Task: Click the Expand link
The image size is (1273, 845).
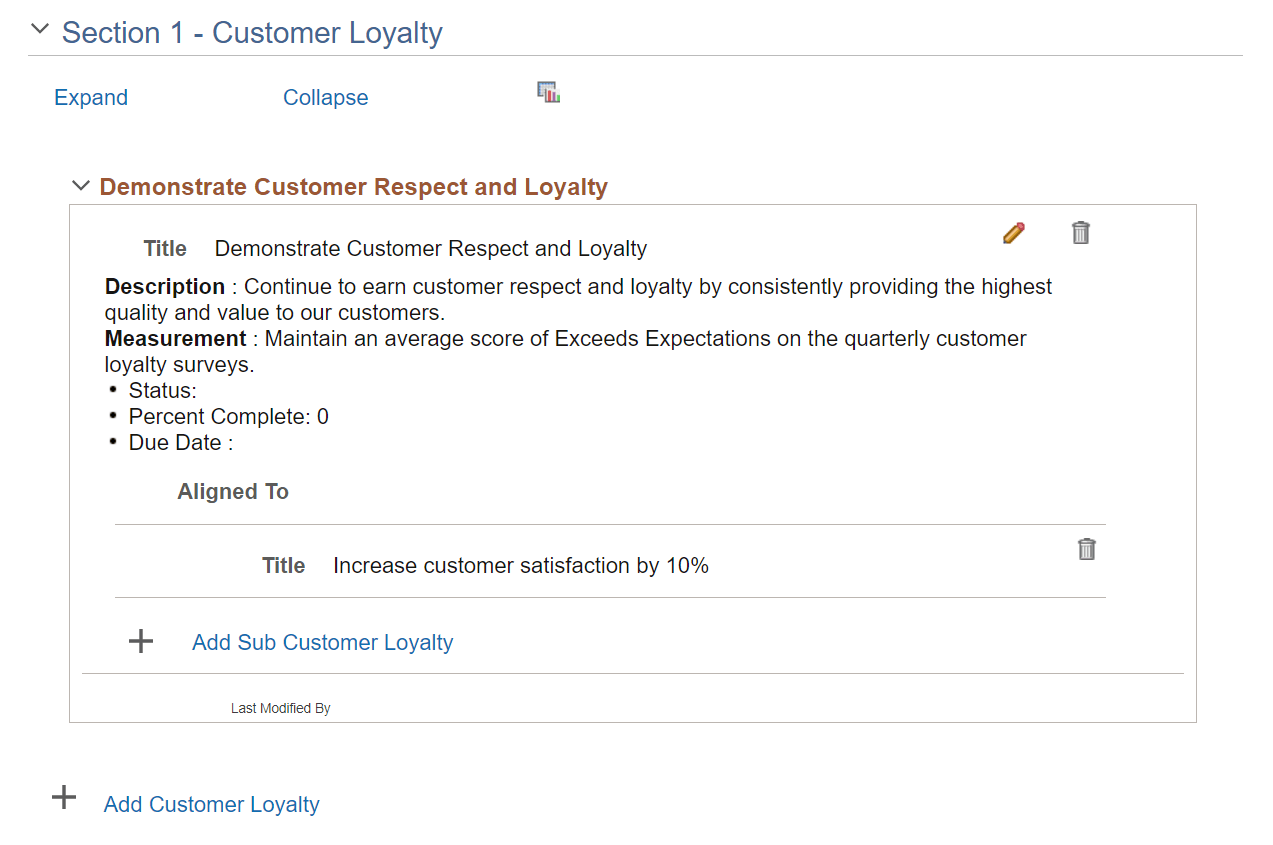Action: tap(91, 98)
